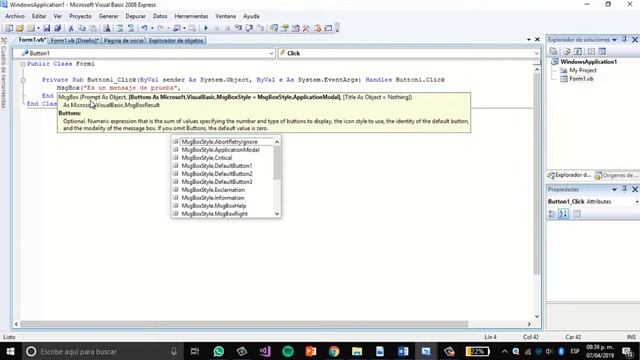Screen dimensions: 640x360
Task: Click the New Project toolbar icon
Action: click(9, 28)
